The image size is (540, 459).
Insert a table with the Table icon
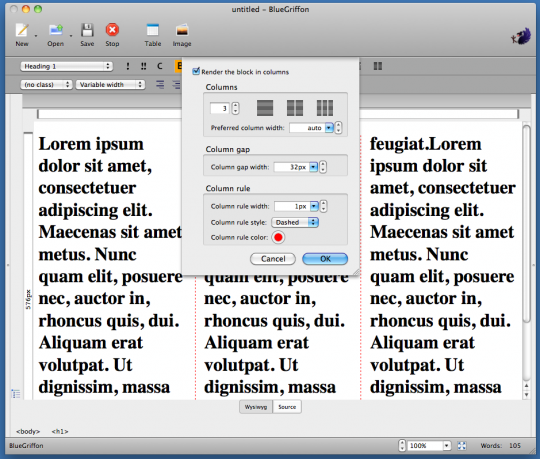point(153,30)
